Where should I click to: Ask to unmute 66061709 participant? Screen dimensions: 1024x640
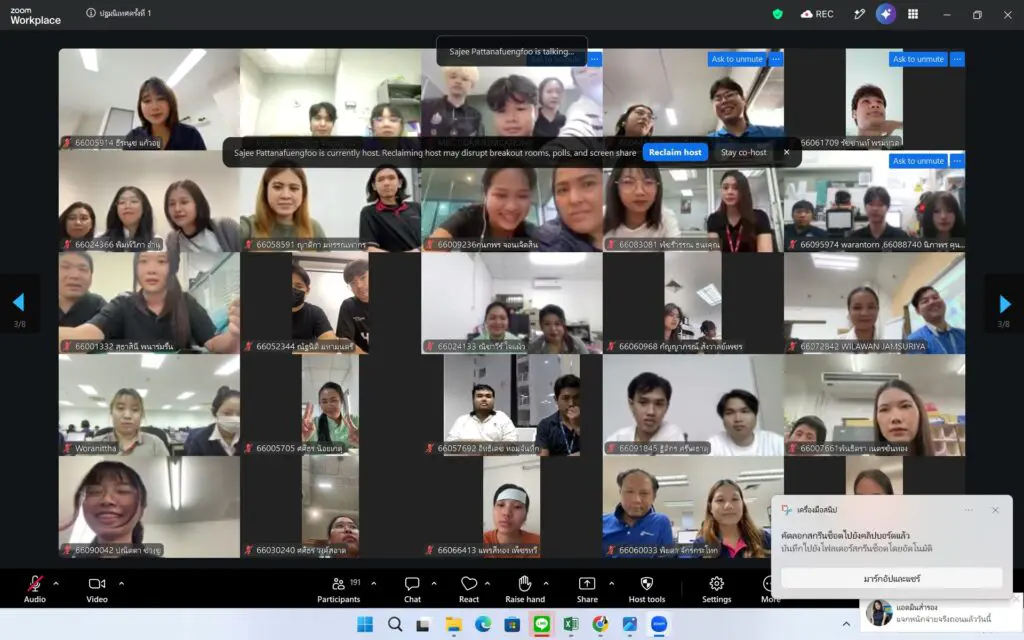pyautogui.click(x=918, y=59)
